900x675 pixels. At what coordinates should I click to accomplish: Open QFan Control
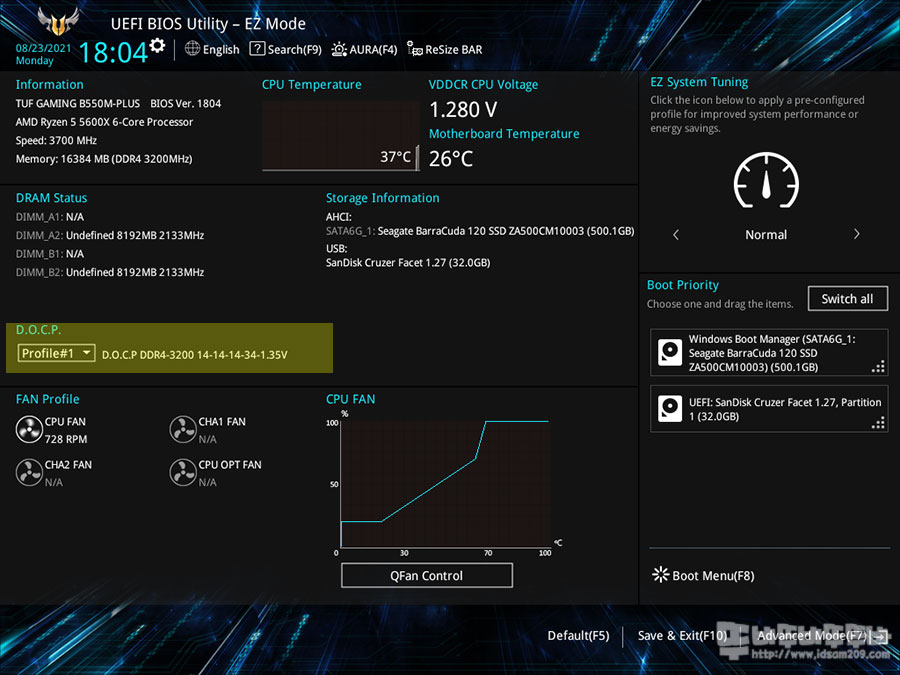[x=426, y=575]
